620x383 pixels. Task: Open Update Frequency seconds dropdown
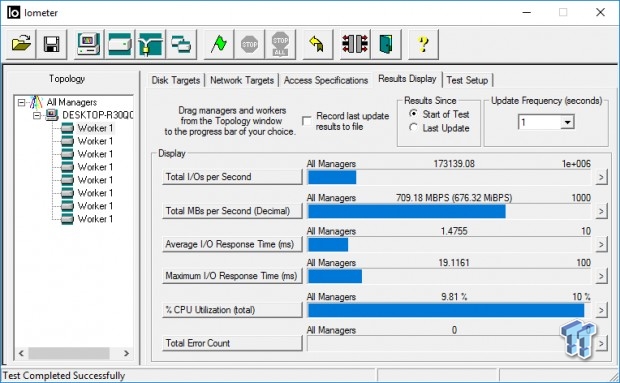(x=567, y=122)
